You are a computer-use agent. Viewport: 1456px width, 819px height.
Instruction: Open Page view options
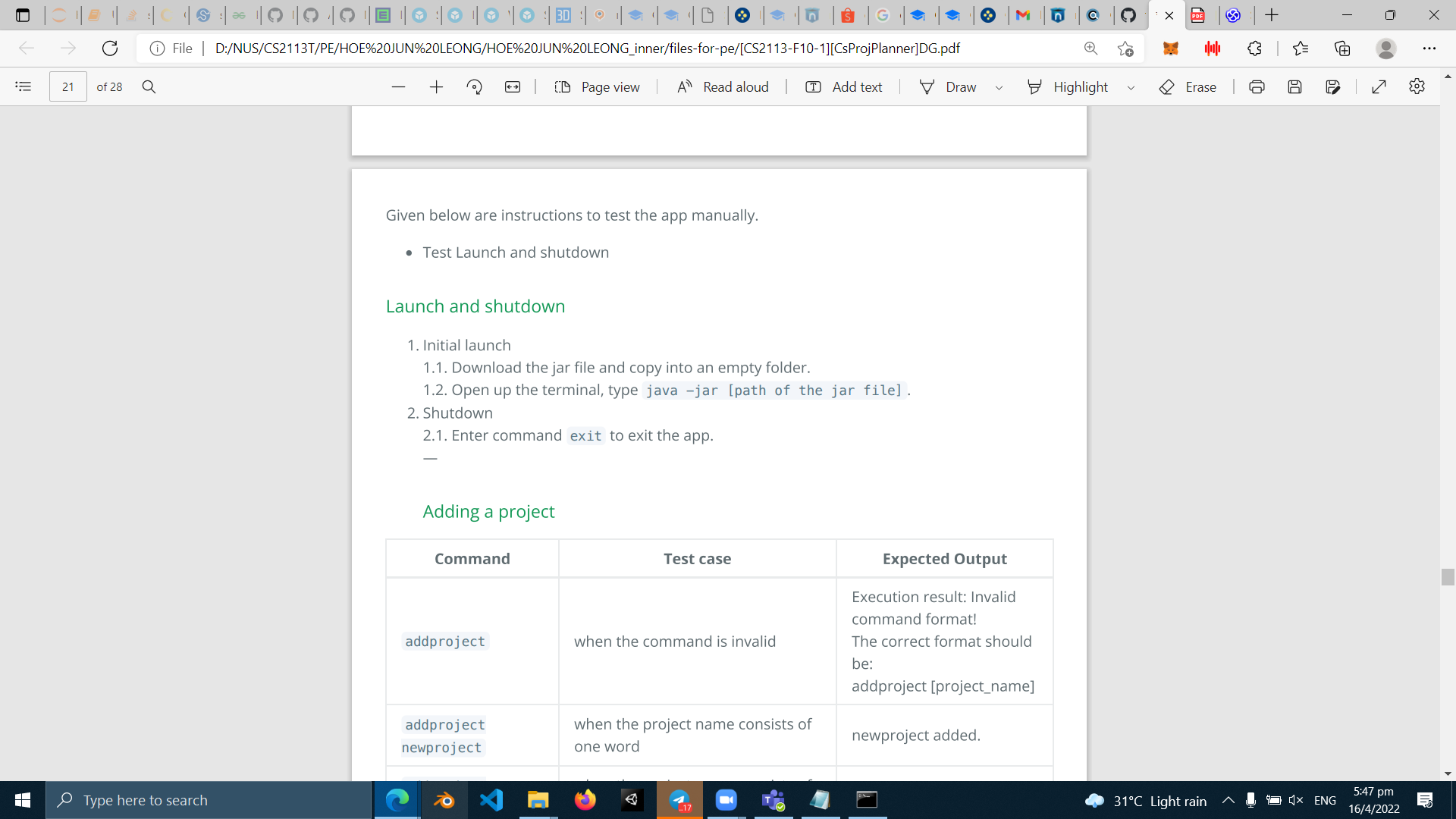(597, 87)
